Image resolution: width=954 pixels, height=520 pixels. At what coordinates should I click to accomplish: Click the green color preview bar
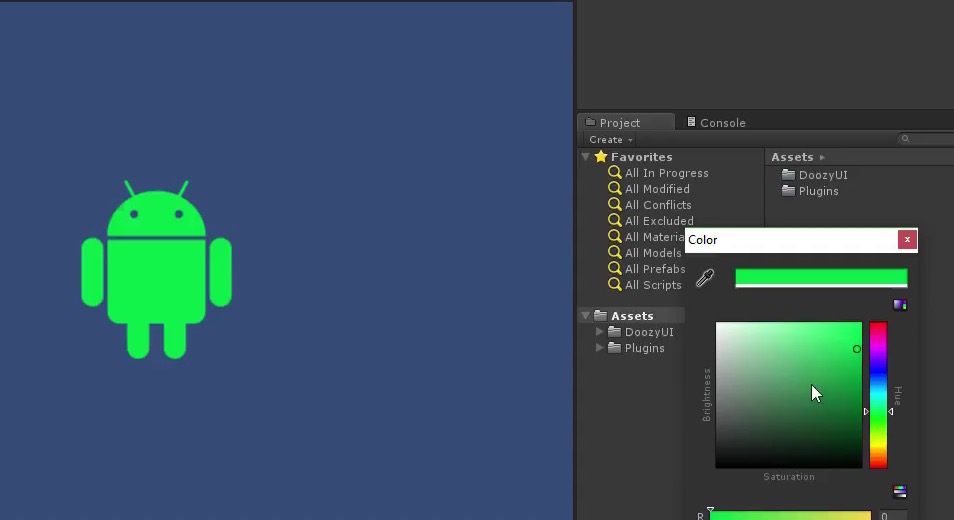(x=821, y=277)
